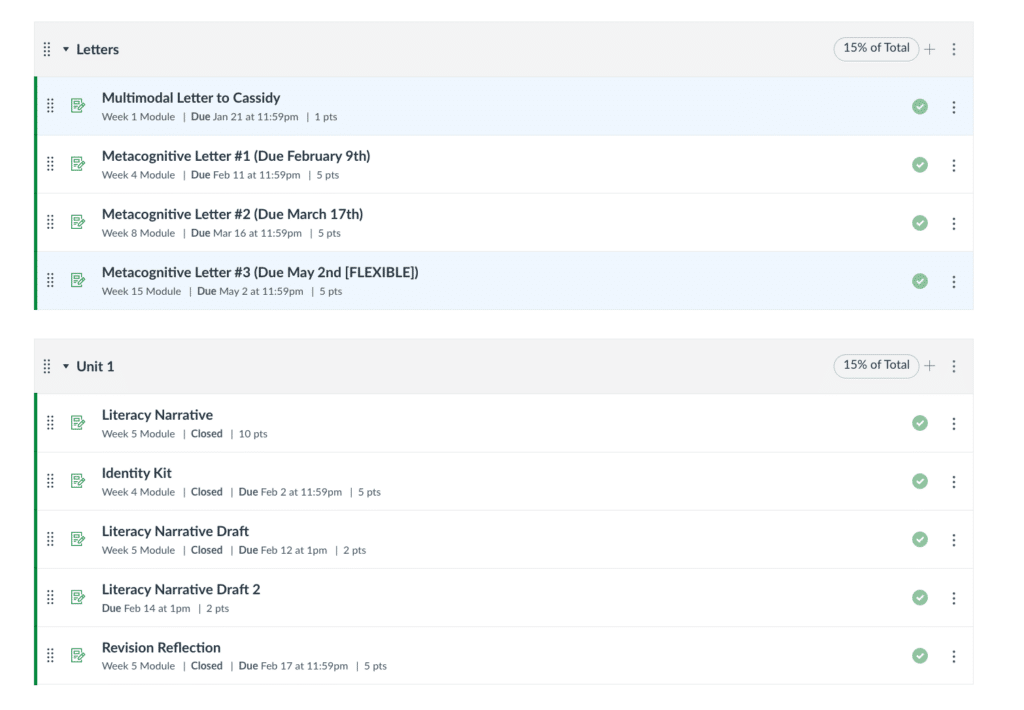Click the 15% of Total badge for Unit 1
1024x710 pixels.
876,366
